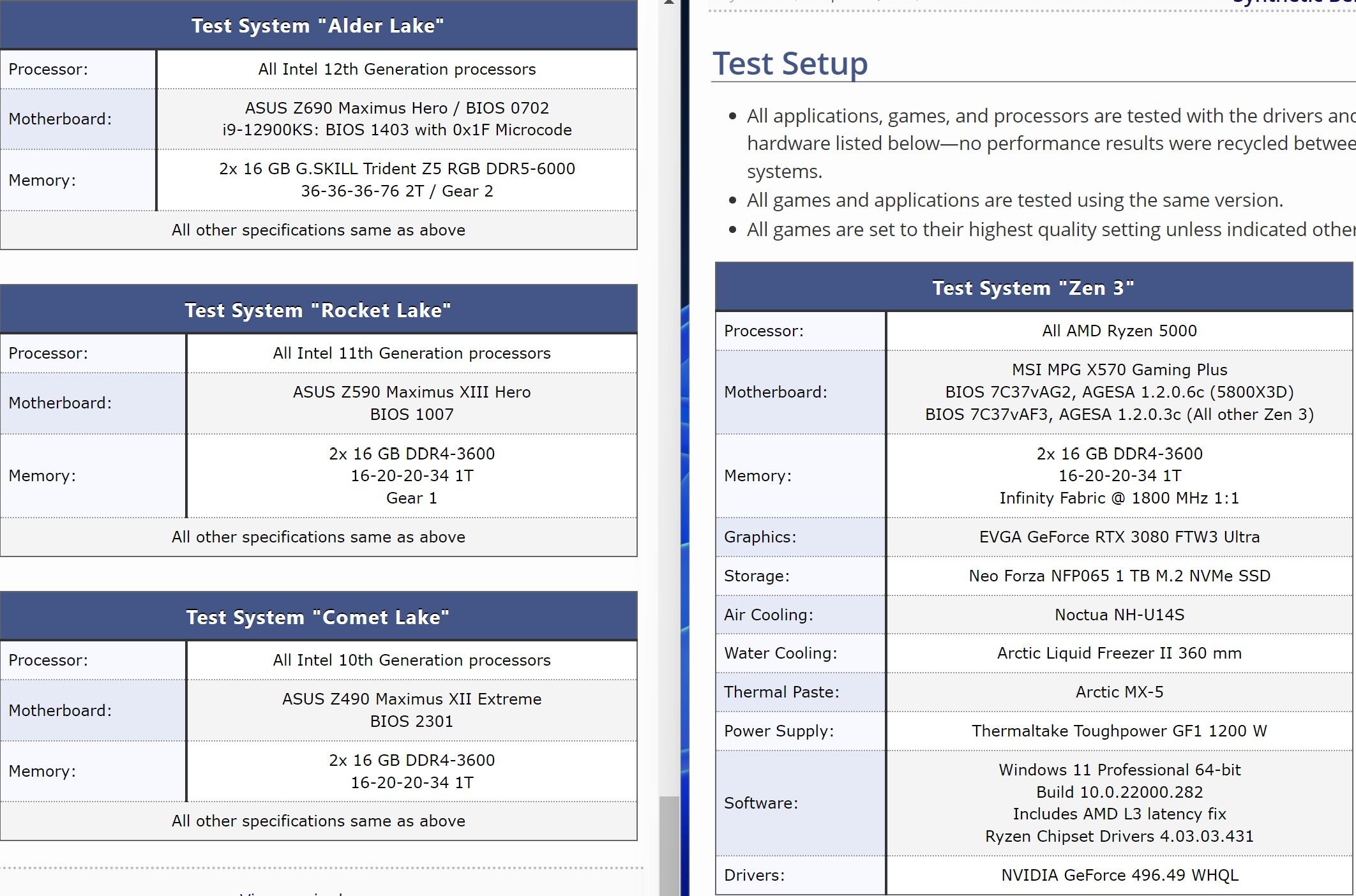Click the 'Thermal Paste:' row label
This screenshot has width=1356, height=896.
(781, 692)
